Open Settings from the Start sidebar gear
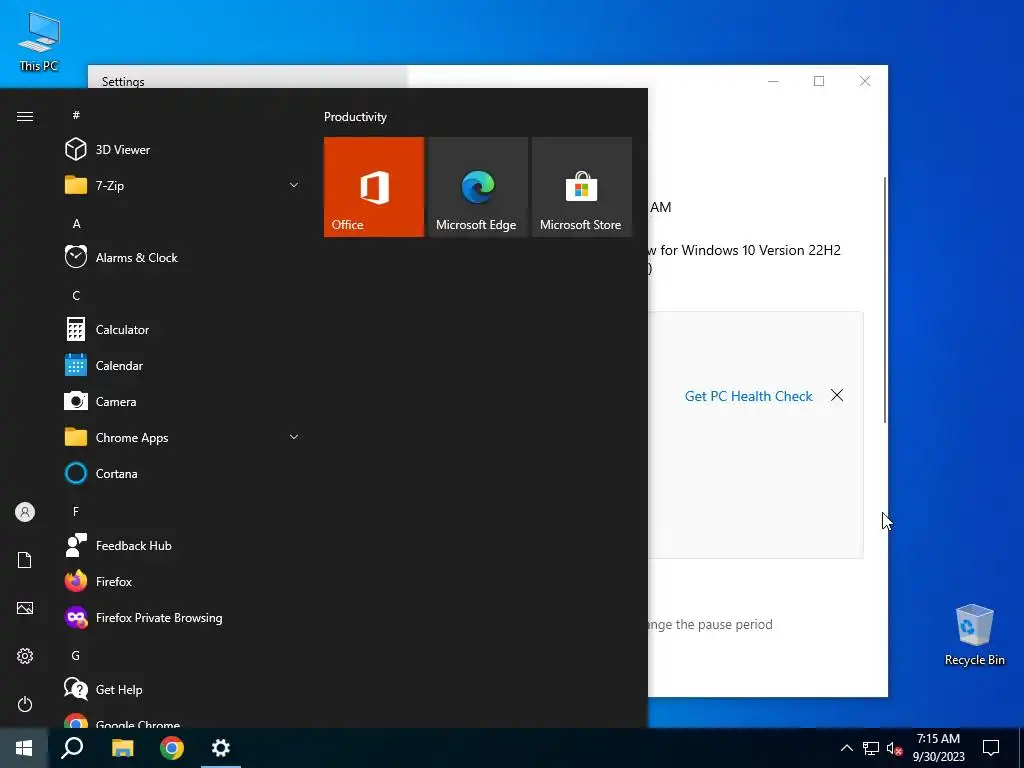Viewport: 1024px width, 768px height. [x=25, y=656]
